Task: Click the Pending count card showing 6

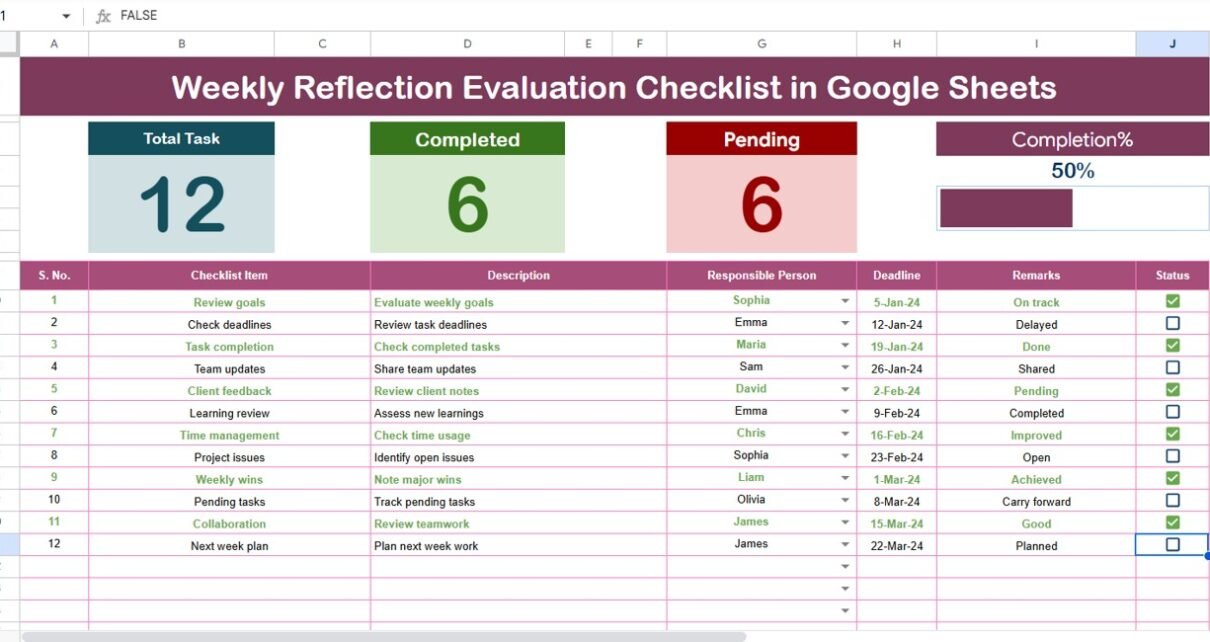Action: pyautogui.click(x=761, y=204)
